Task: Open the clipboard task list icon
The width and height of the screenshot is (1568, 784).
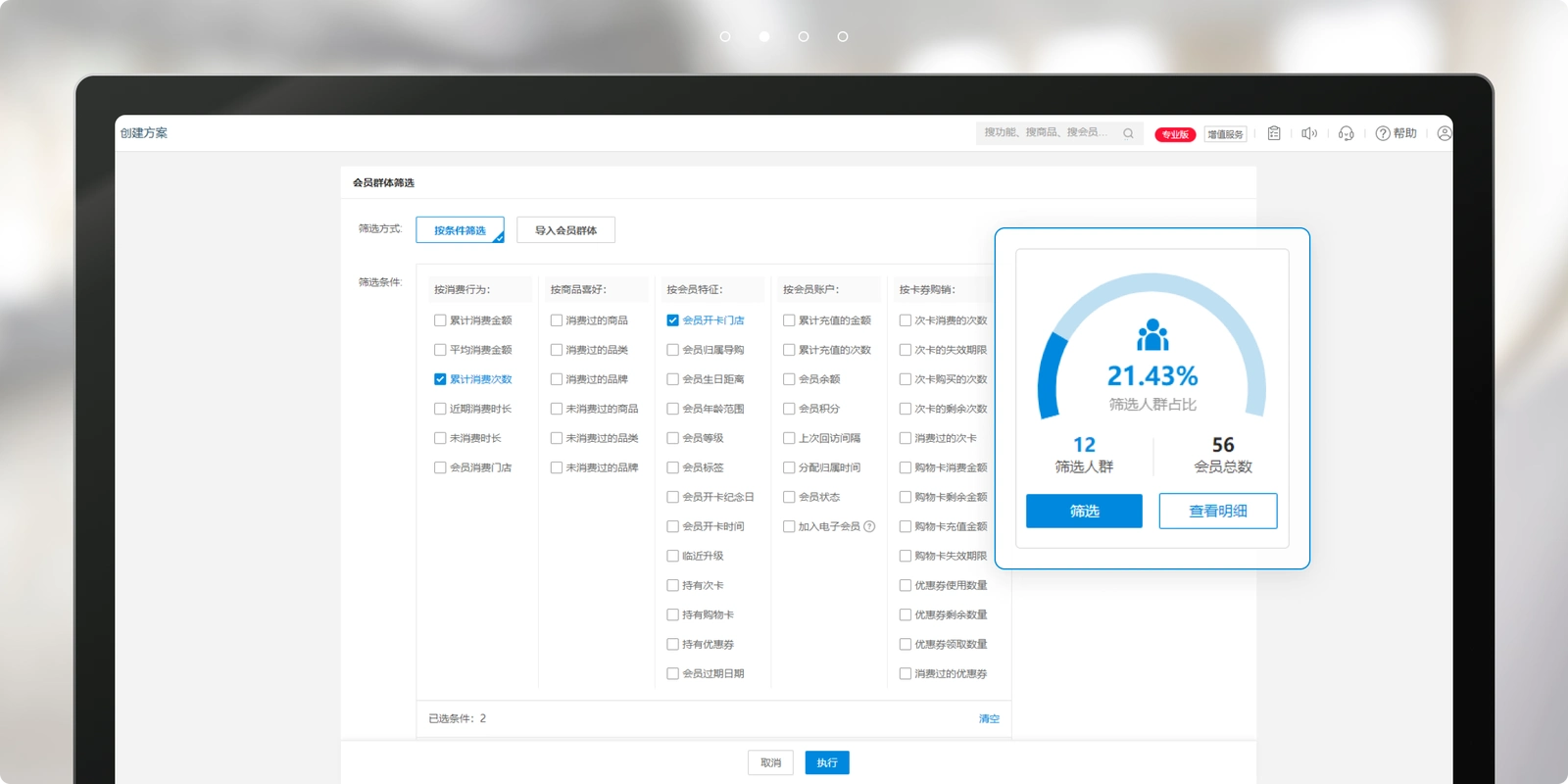Action: 1274,133
